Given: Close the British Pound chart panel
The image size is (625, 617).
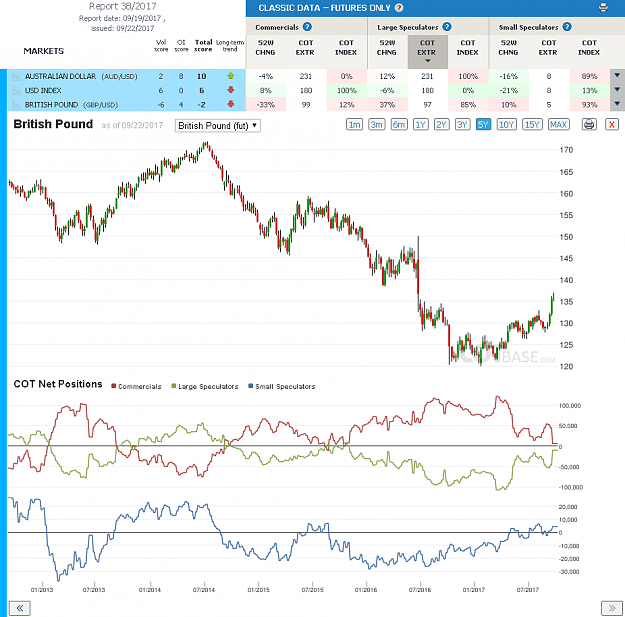Looking at the screenshot, I should (611, 124).
